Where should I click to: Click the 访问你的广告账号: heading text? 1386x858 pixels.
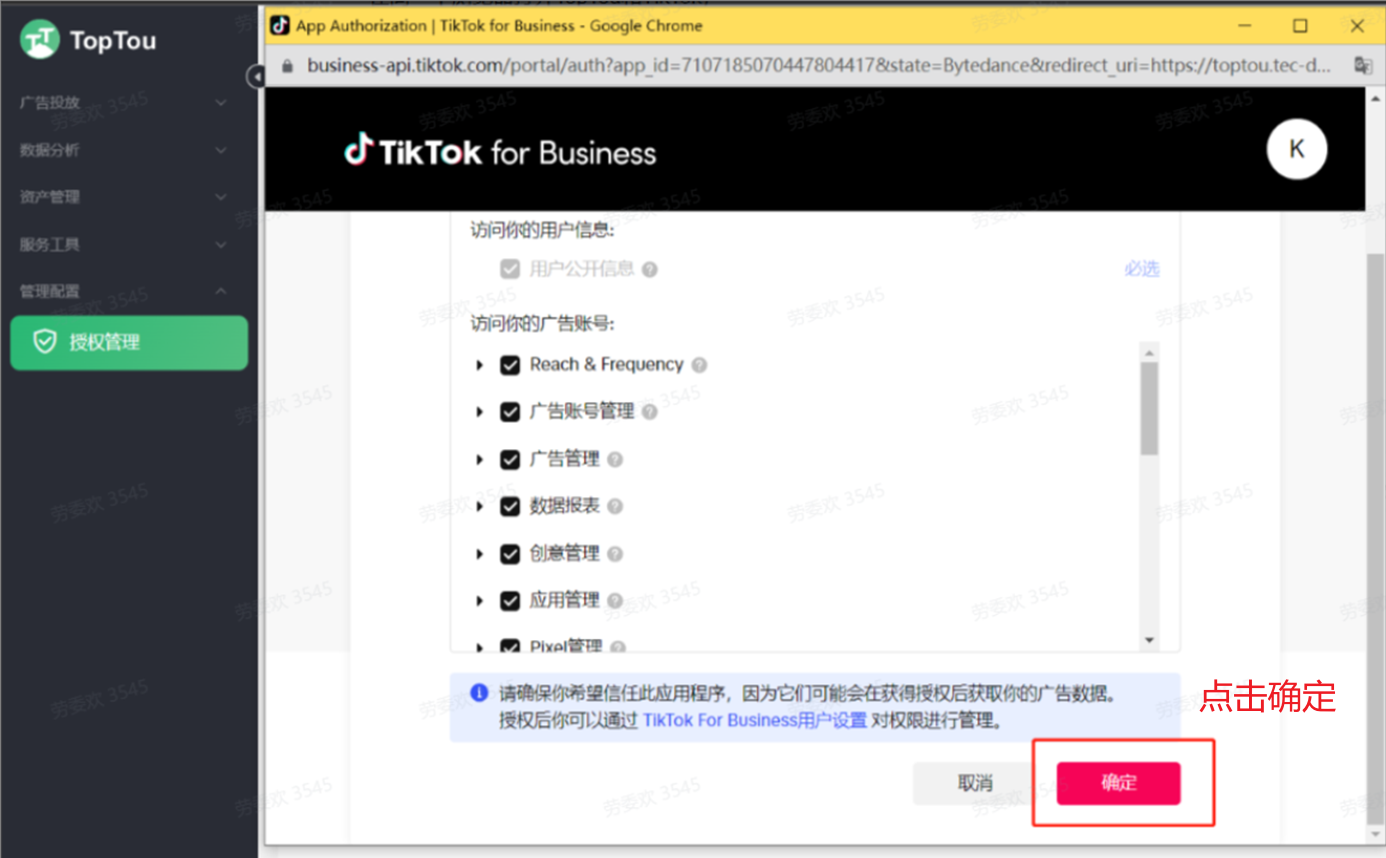pos(542,324)
